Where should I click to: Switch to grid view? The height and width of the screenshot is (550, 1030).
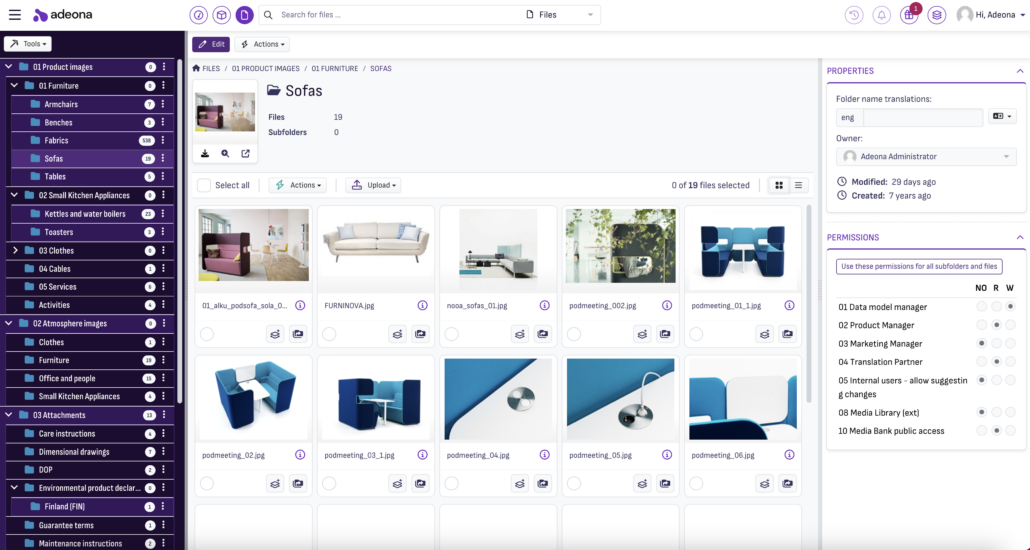pyautogui.click(x=779, y=185)
